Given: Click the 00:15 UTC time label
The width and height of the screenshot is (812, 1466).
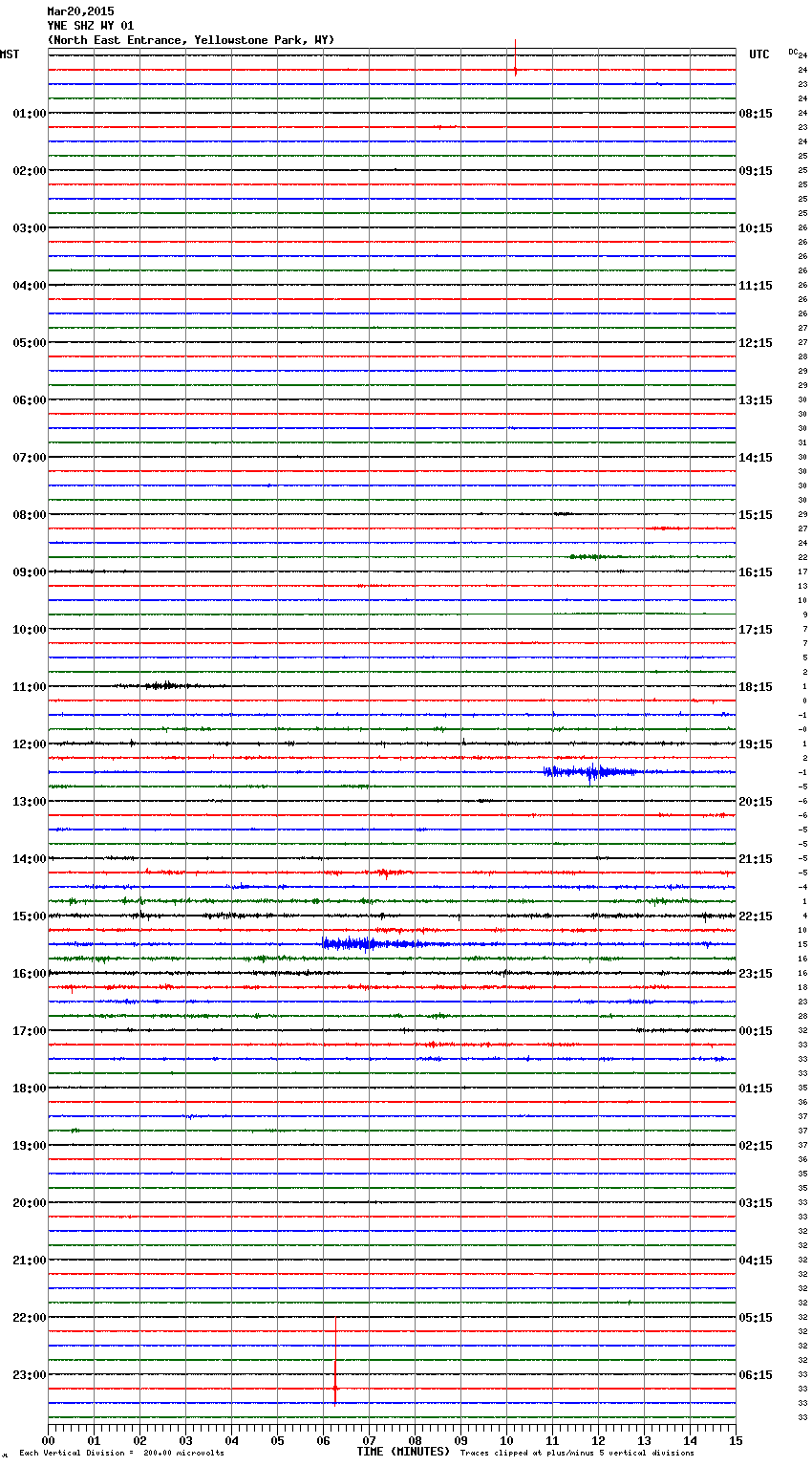Looking at the screenshot, I should click(756, 1031).
